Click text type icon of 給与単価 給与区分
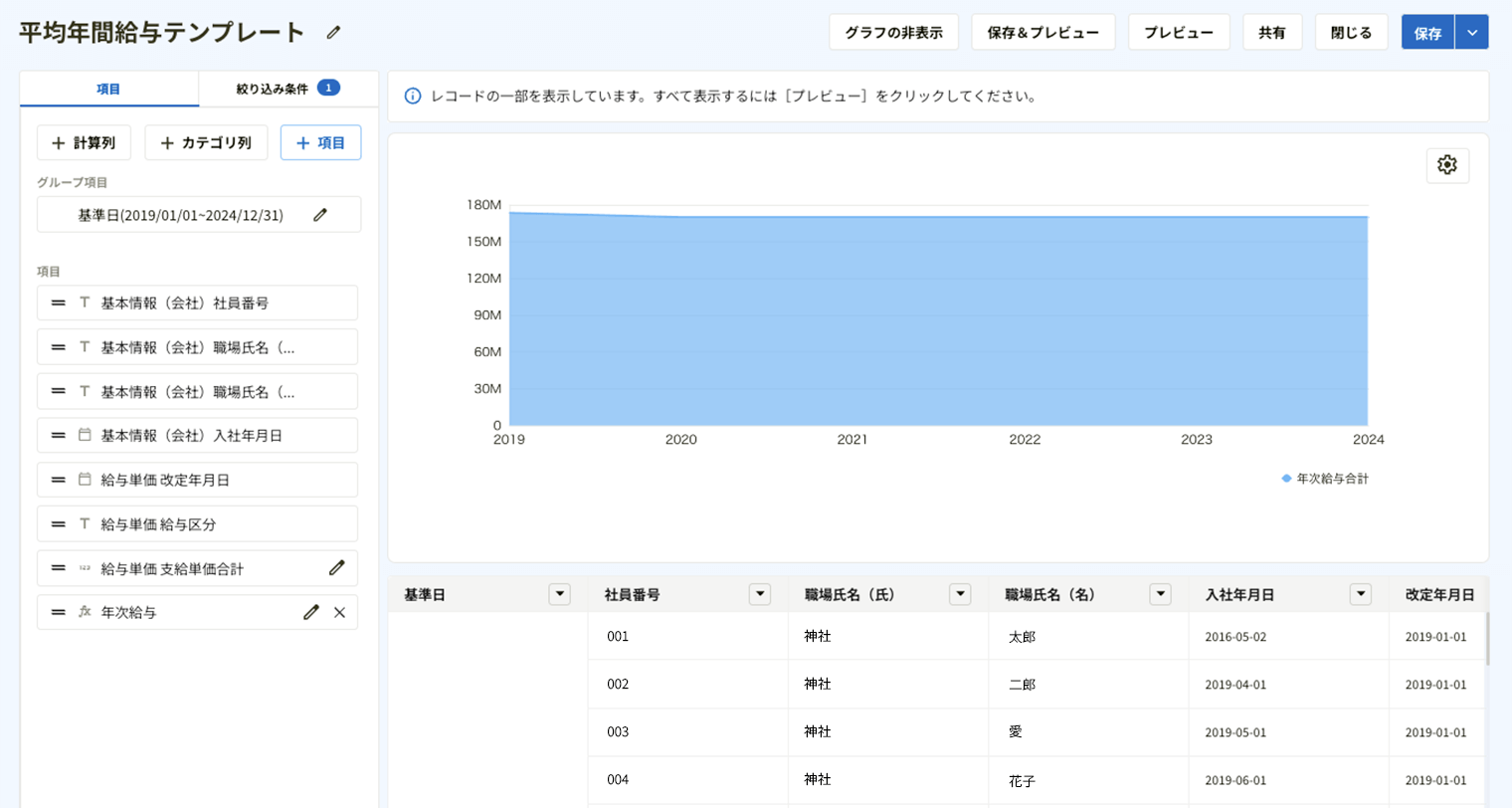 (85, 523)
